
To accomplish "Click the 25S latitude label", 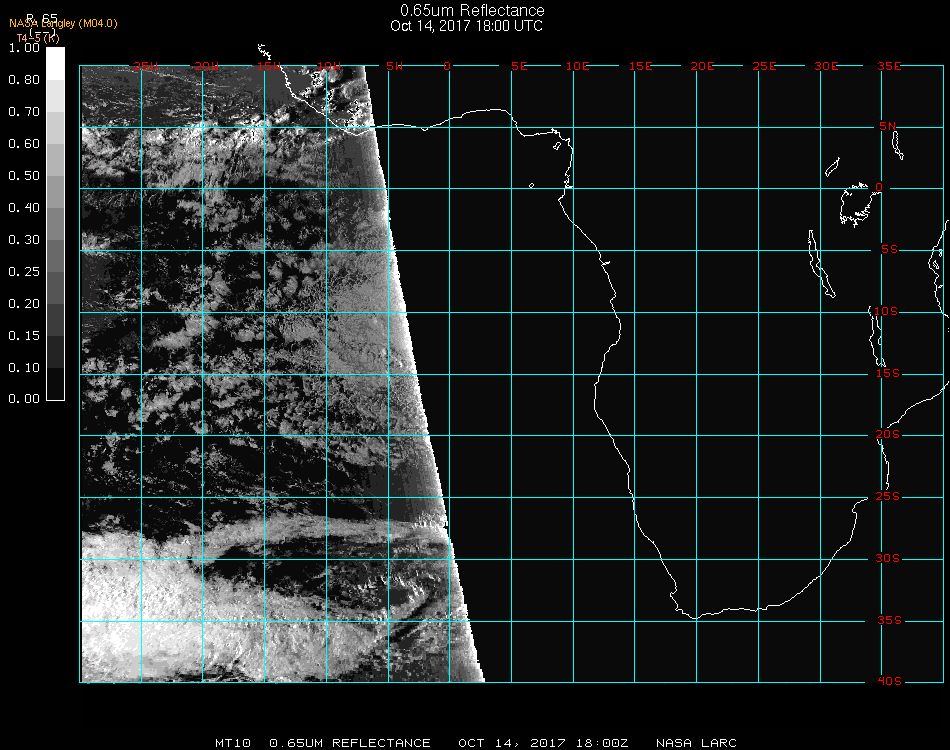I will coord(888,497).
